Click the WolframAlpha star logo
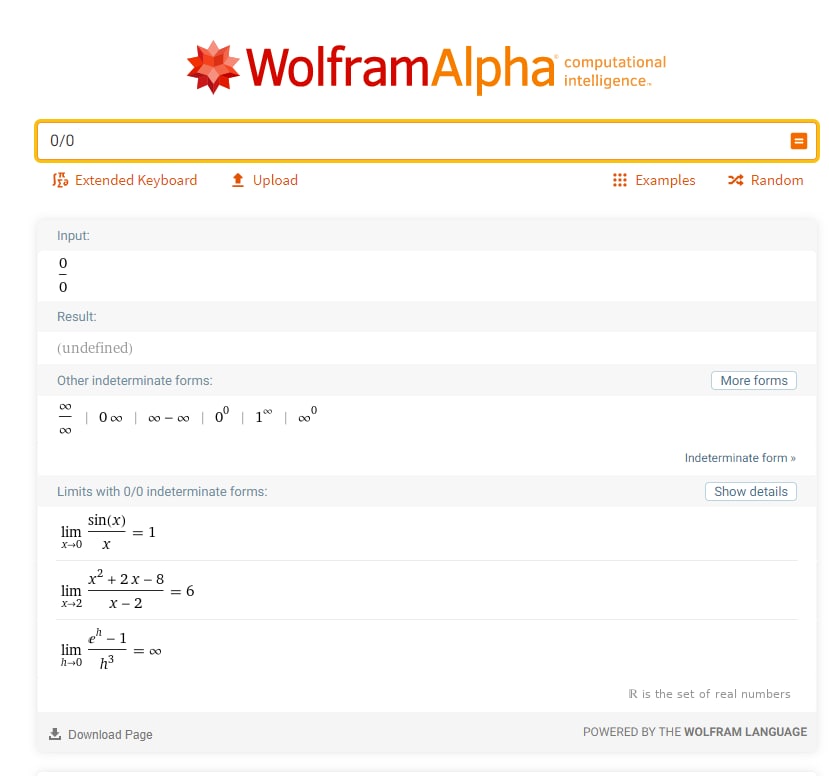 point(213,67)
